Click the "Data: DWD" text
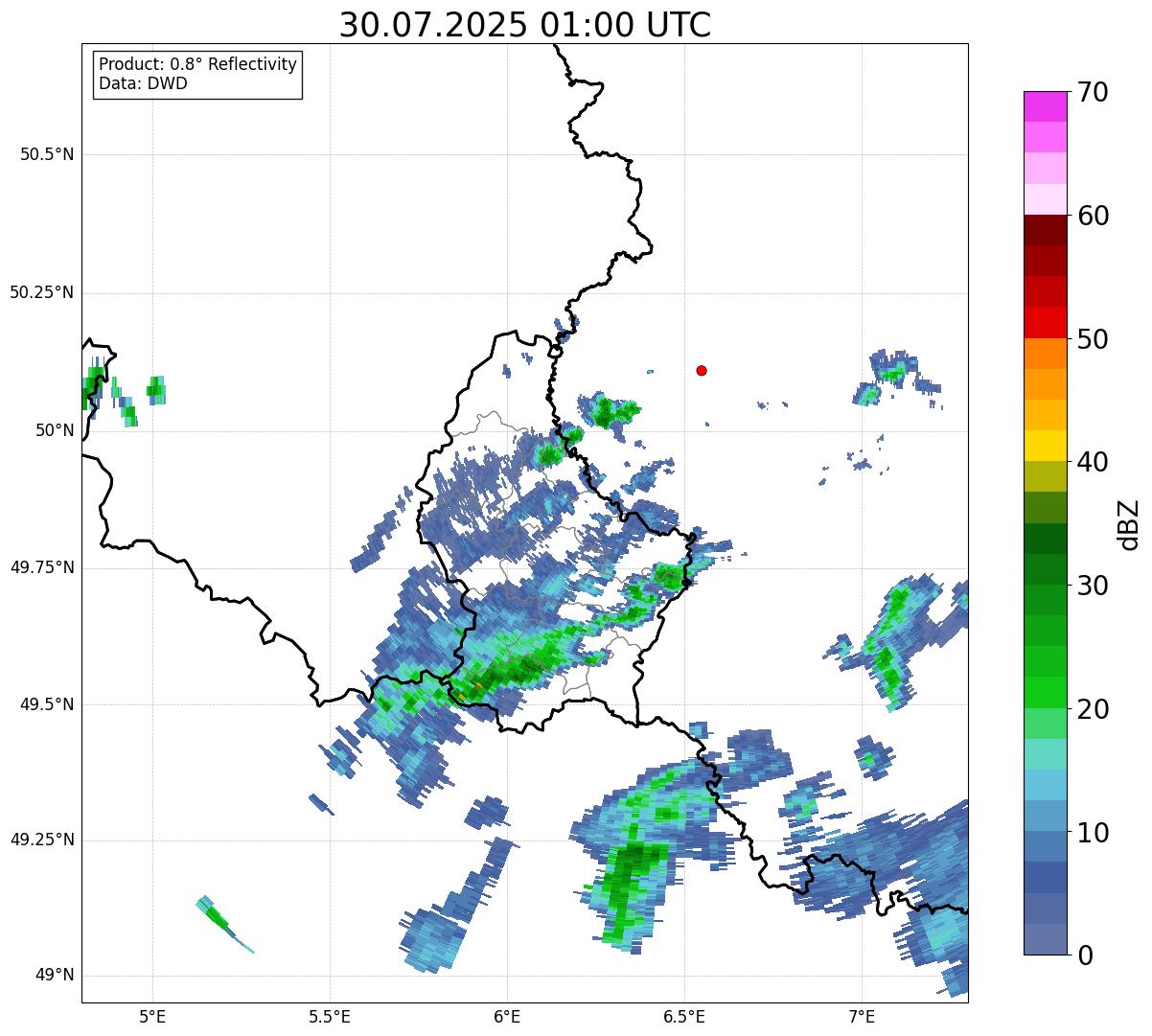This screenshot has height=1036, width=1152. point(143,83)
